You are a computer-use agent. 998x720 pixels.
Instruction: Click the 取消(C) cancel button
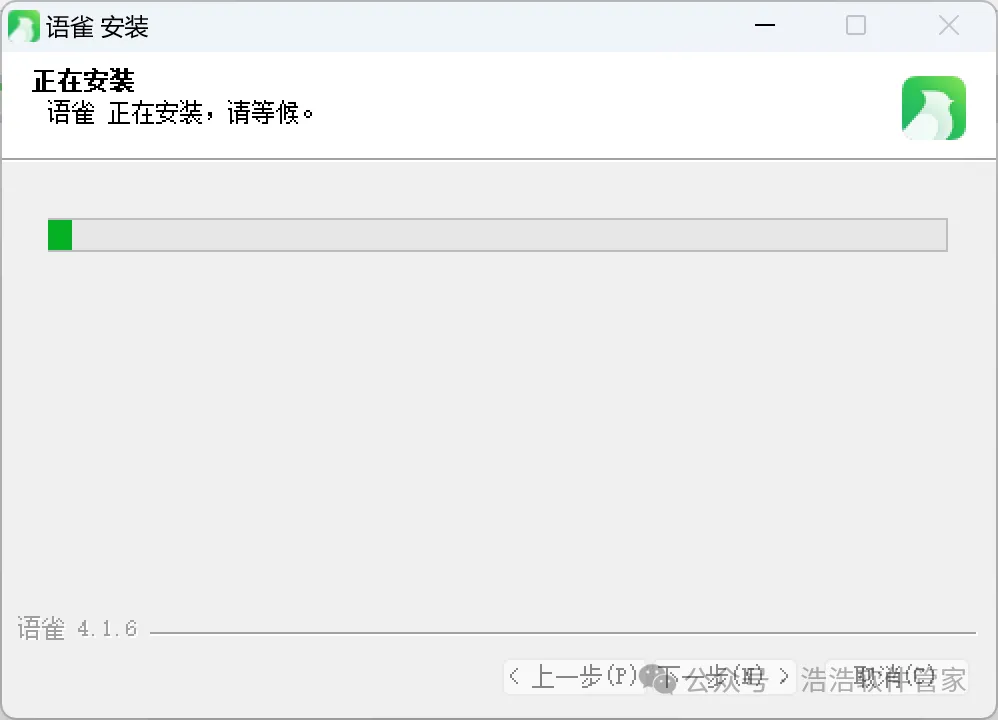point(896,677)
